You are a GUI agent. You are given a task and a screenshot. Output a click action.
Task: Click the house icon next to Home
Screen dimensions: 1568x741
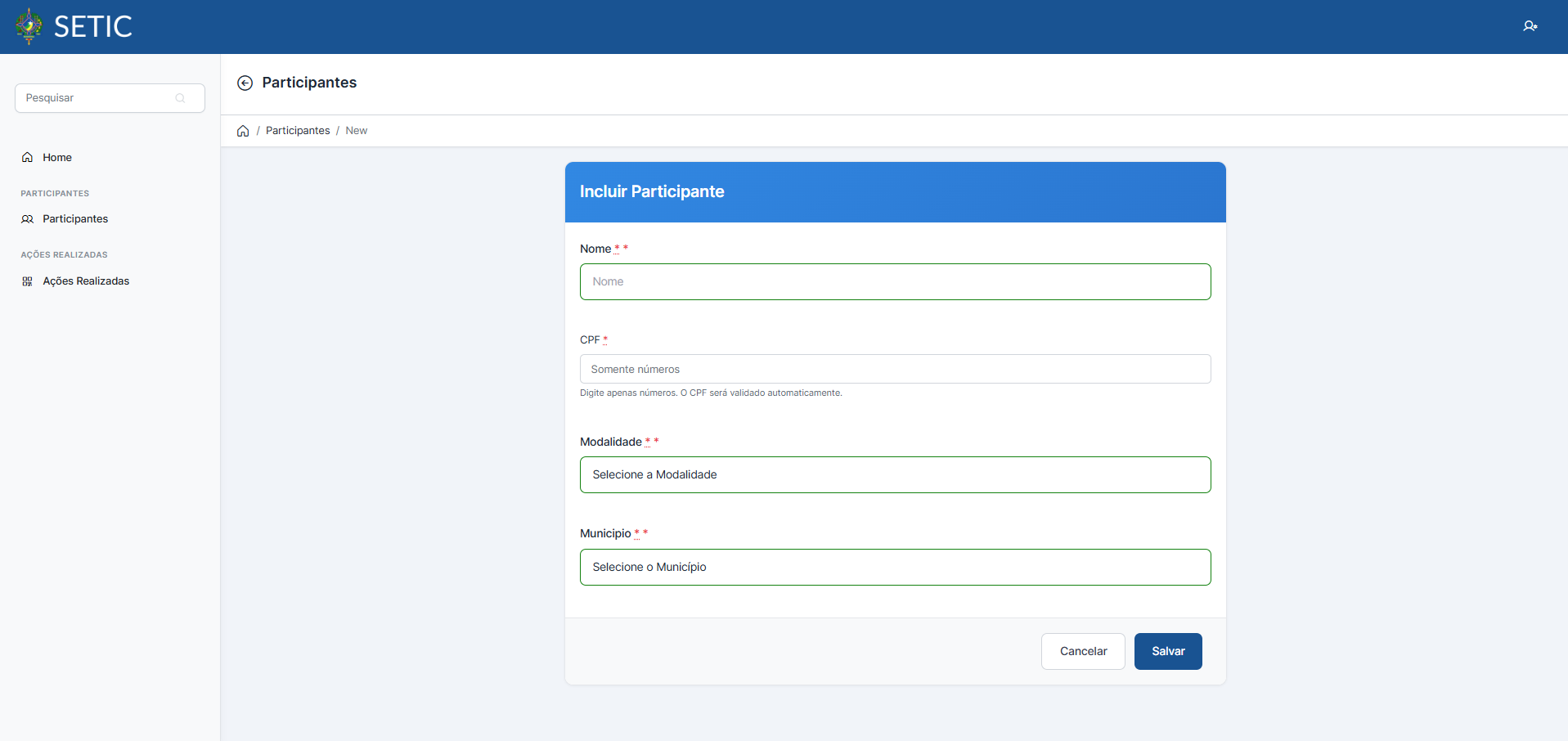click(28, 158)
